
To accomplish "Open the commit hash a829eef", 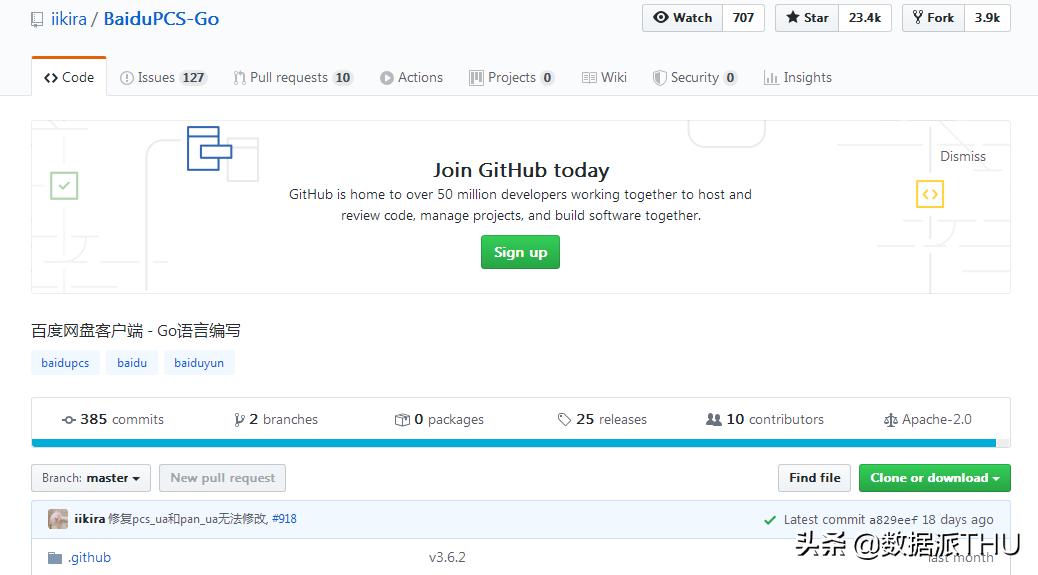I will pos(893,519).
